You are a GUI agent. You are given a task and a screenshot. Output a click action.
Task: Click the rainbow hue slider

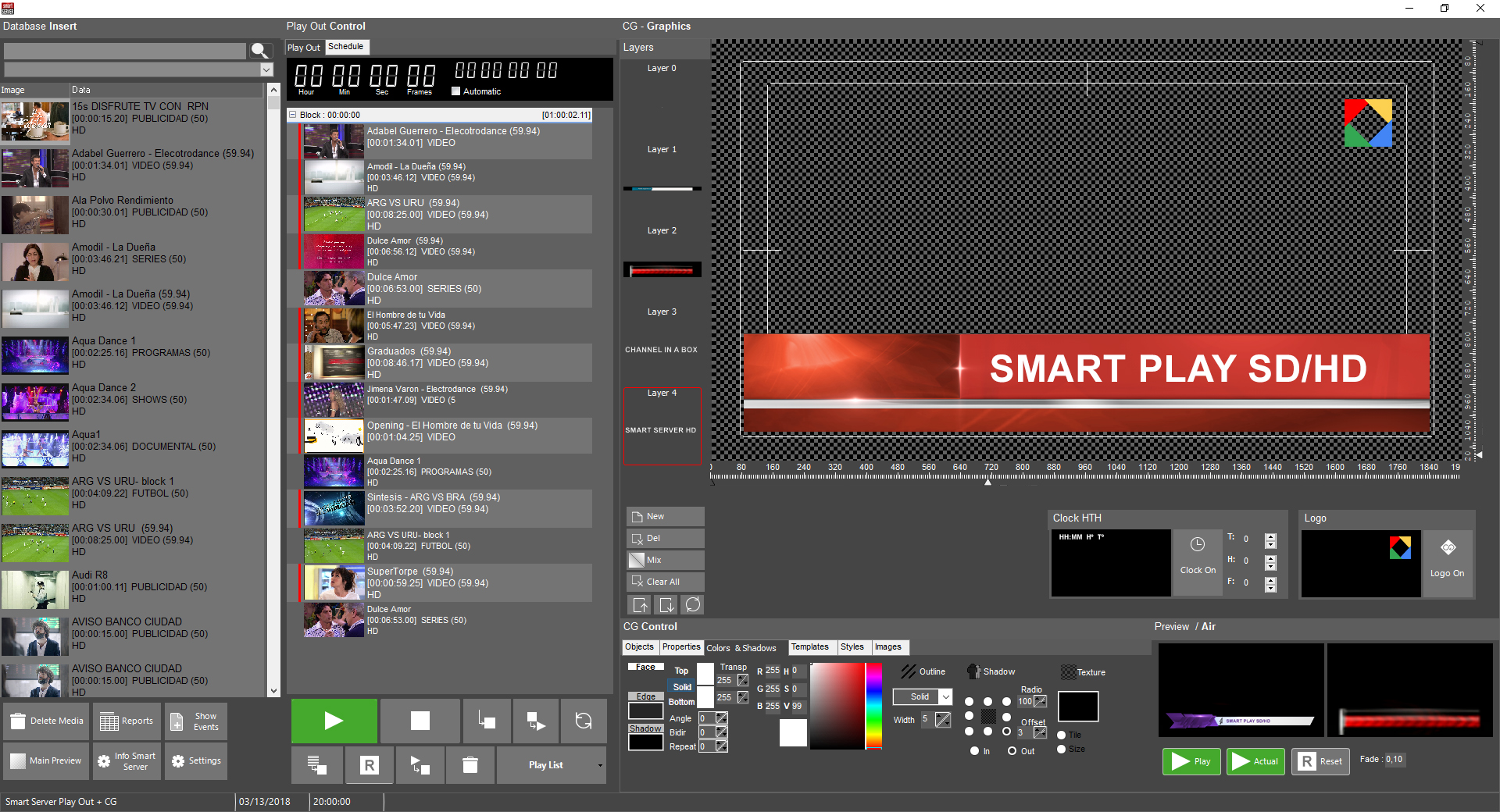point(874,706)
